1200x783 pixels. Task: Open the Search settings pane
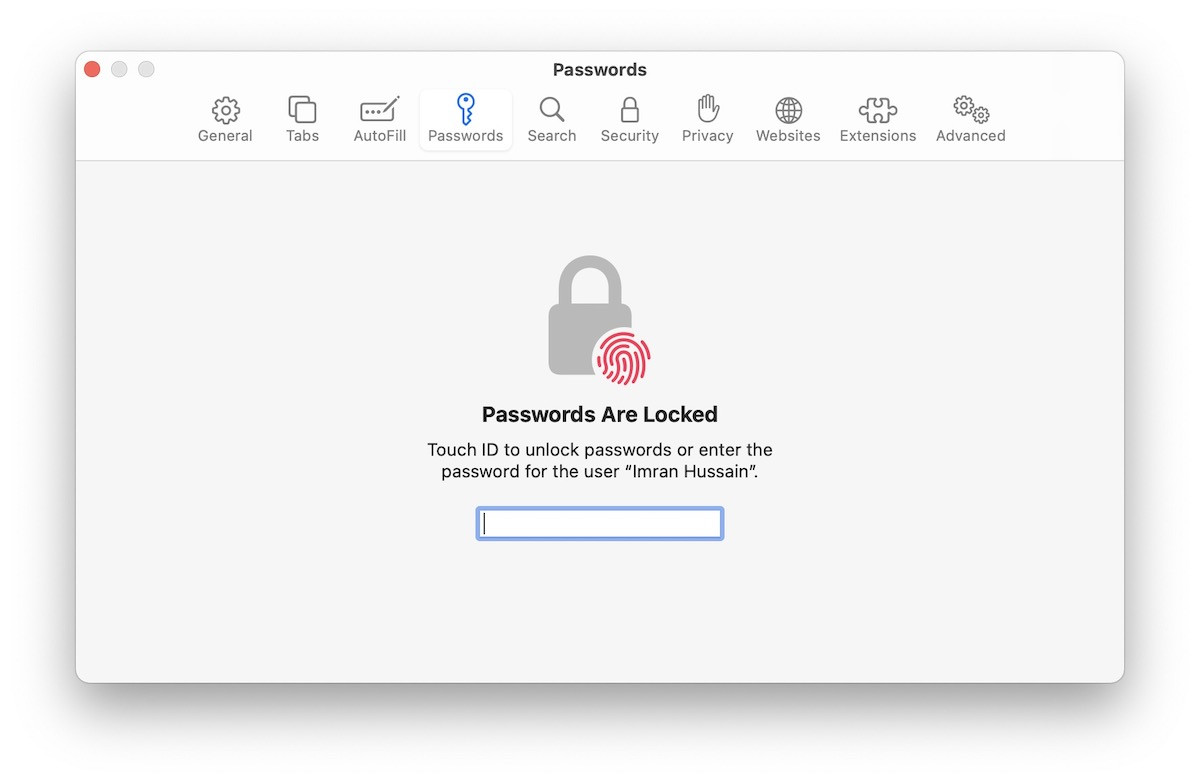(552, 120)
